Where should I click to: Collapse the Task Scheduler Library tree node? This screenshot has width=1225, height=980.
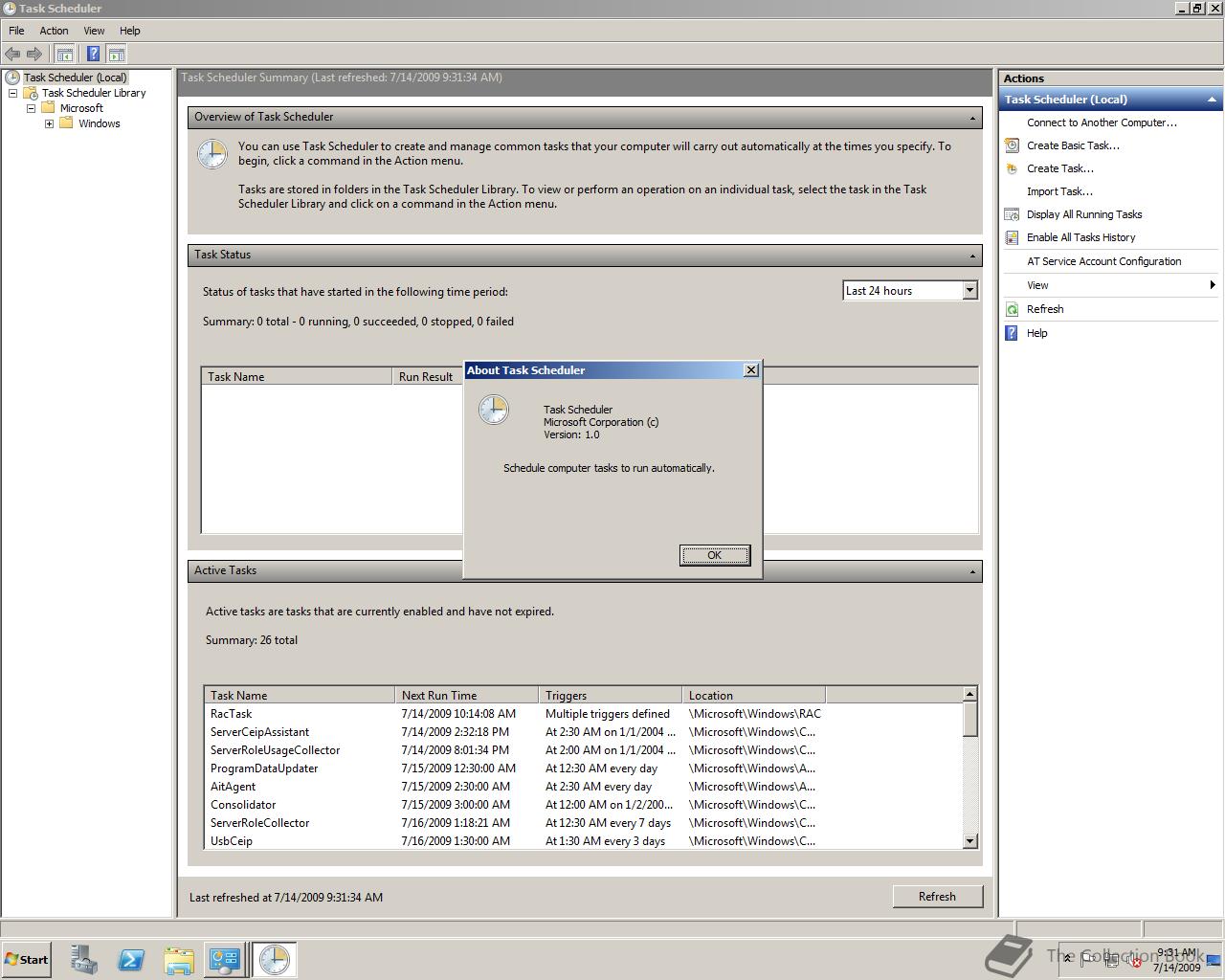click(13, 93)
